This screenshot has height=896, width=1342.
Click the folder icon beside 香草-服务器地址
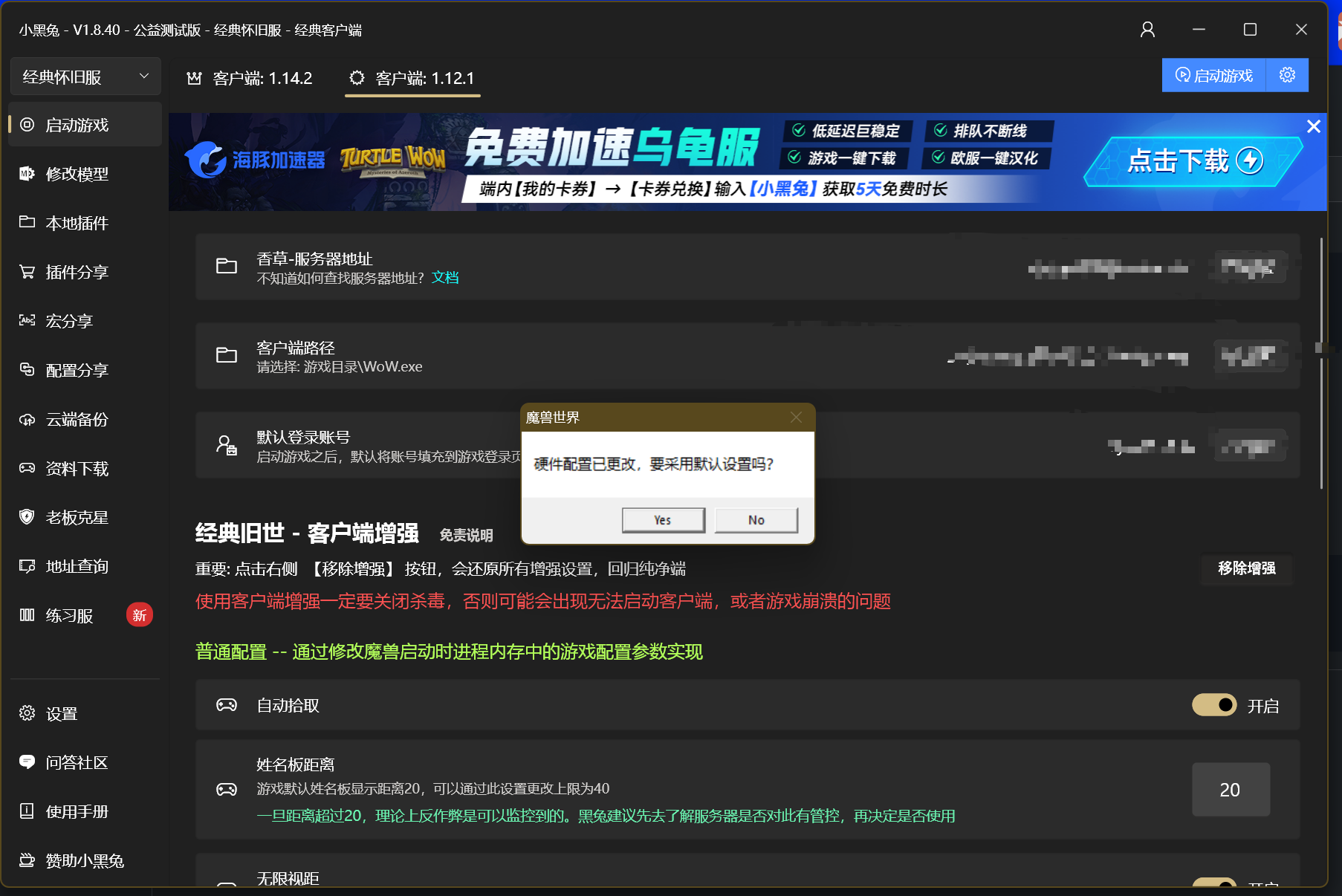click(227, 266)
